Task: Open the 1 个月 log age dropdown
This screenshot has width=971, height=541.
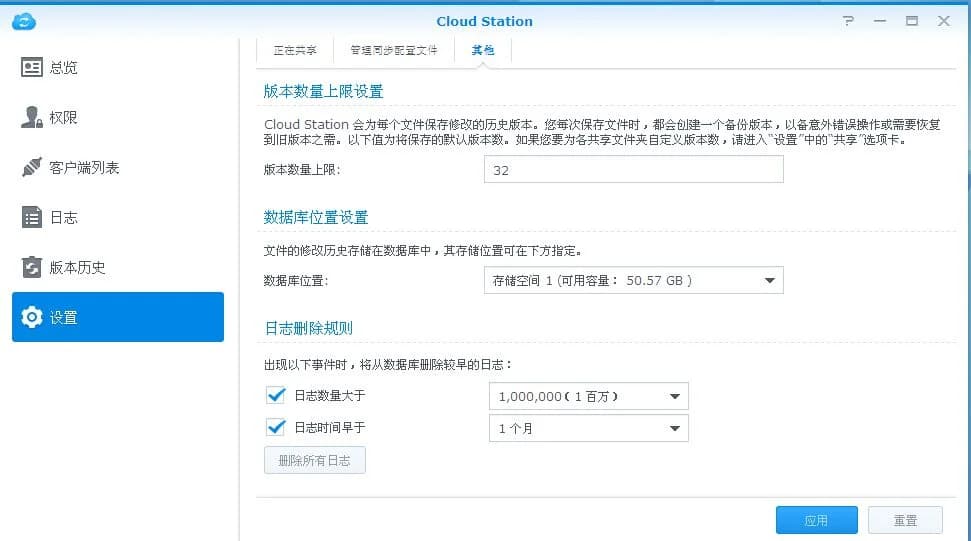Action: [589, 428]
